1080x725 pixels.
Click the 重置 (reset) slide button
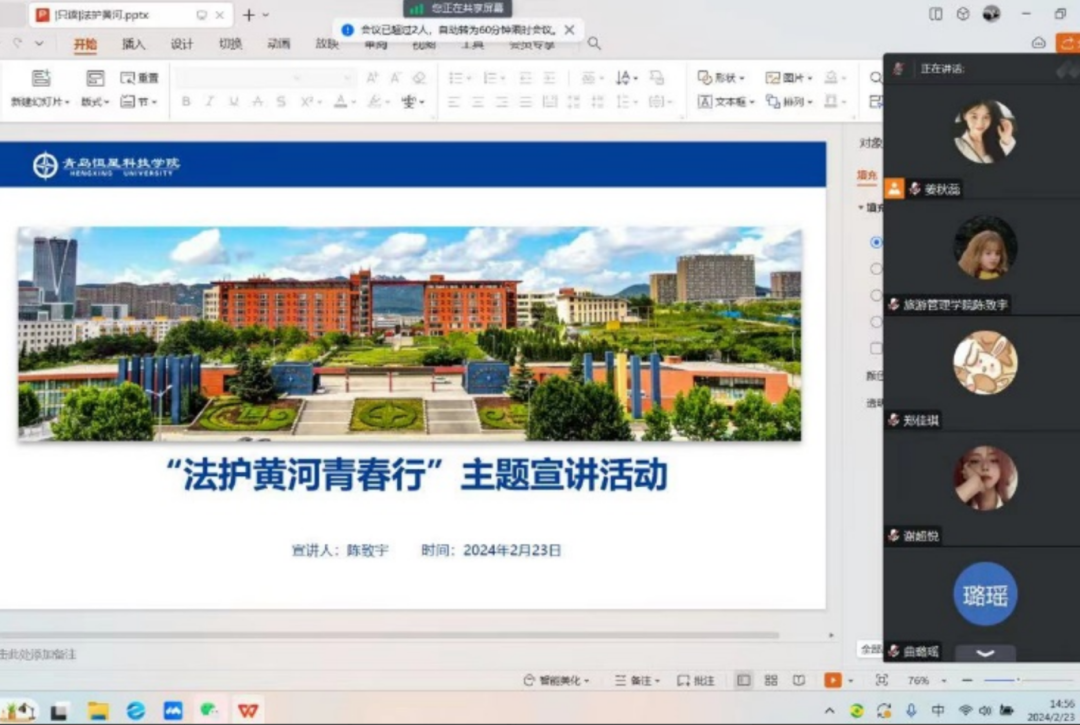pos(140,78)
